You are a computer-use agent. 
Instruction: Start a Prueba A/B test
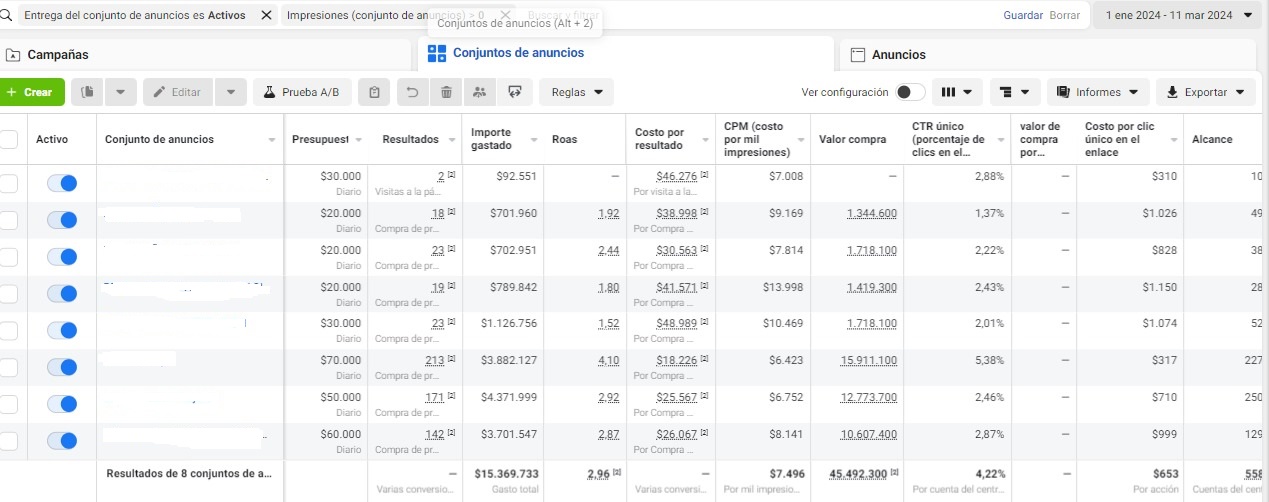[x=302, y=92]
